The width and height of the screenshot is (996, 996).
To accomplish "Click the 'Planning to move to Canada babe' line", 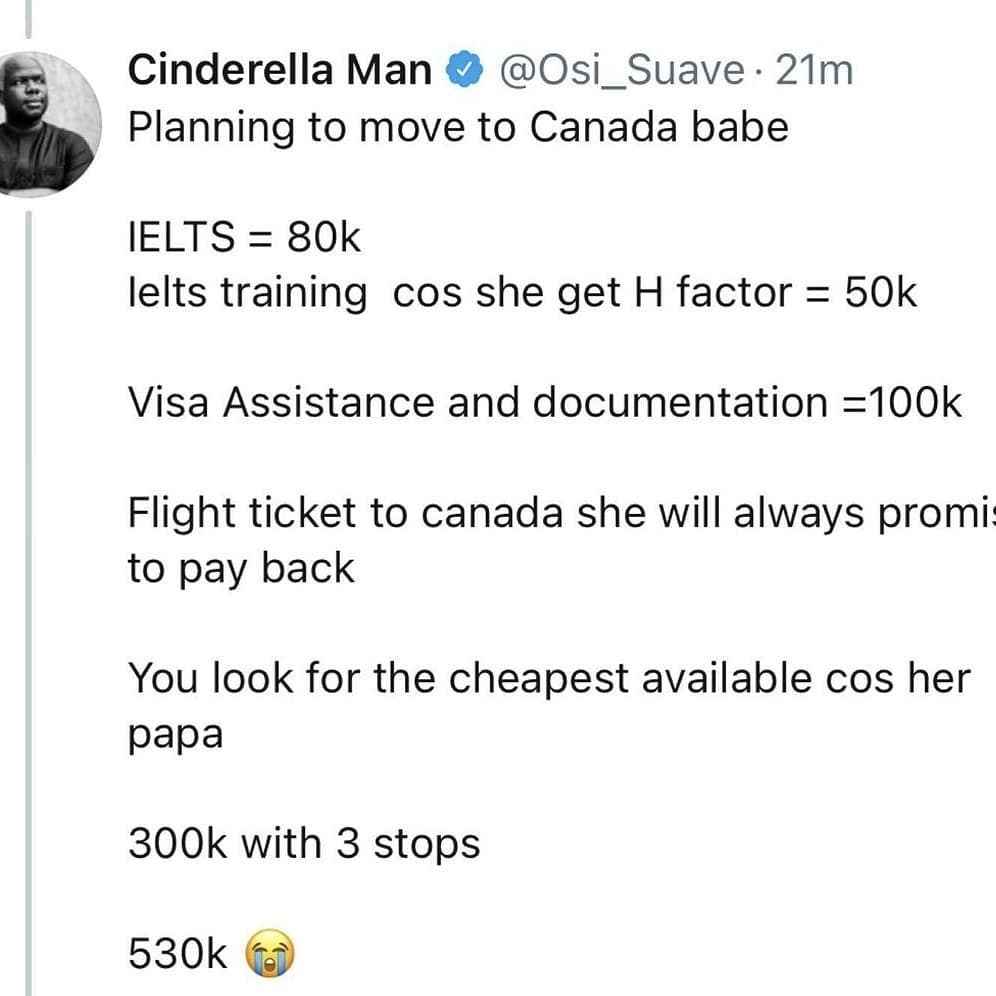I will coord(458,128).
